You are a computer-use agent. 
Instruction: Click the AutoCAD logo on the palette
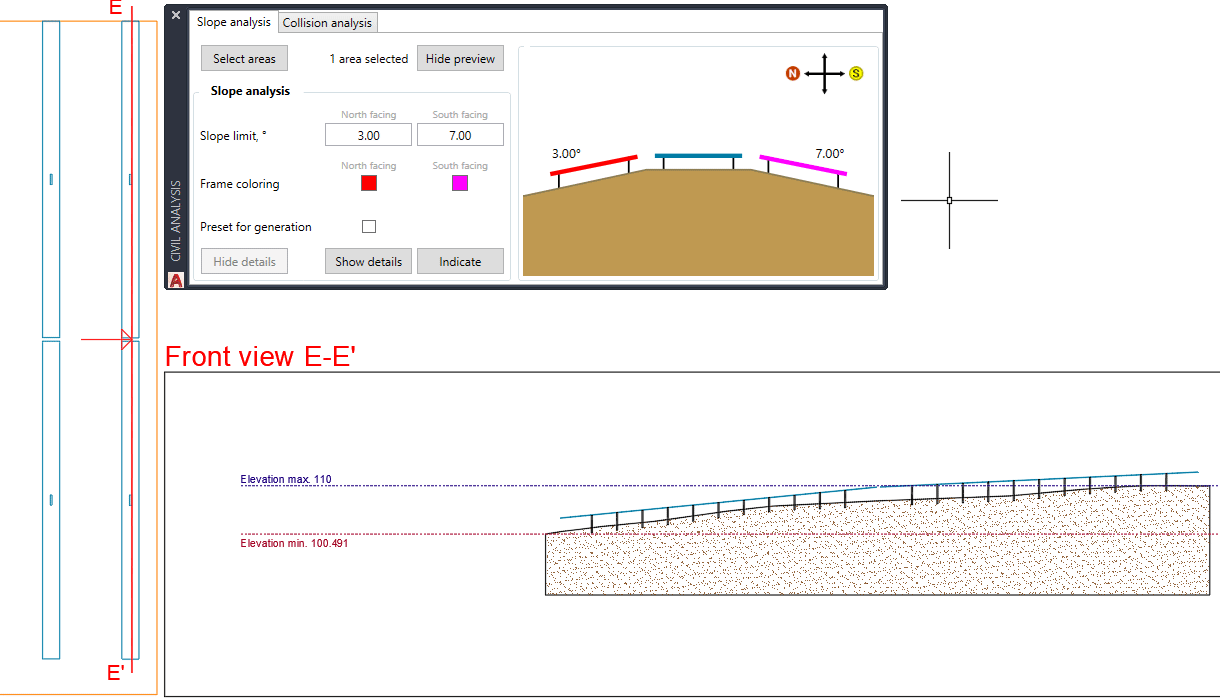(176, 281)
